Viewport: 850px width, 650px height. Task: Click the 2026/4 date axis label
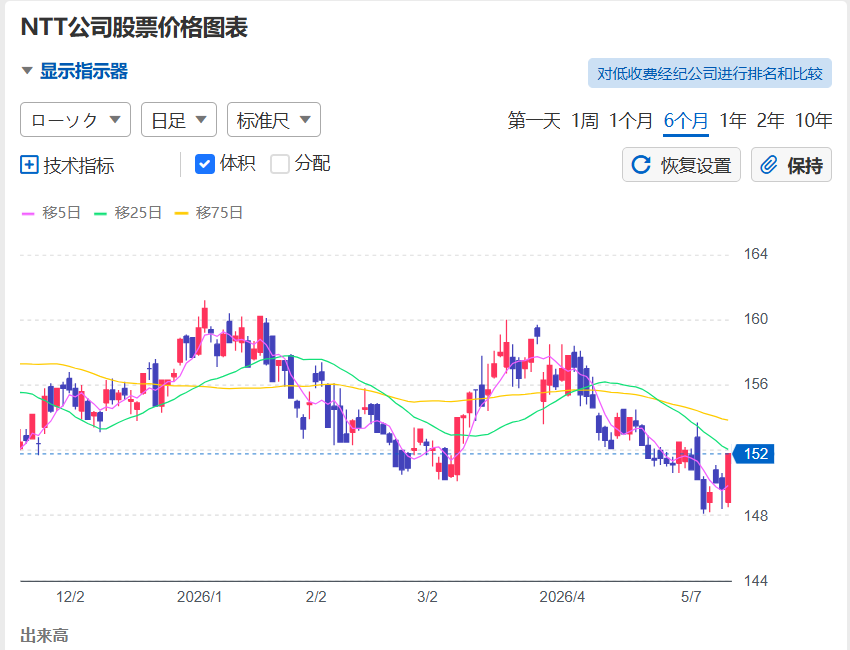click(562, 597)
